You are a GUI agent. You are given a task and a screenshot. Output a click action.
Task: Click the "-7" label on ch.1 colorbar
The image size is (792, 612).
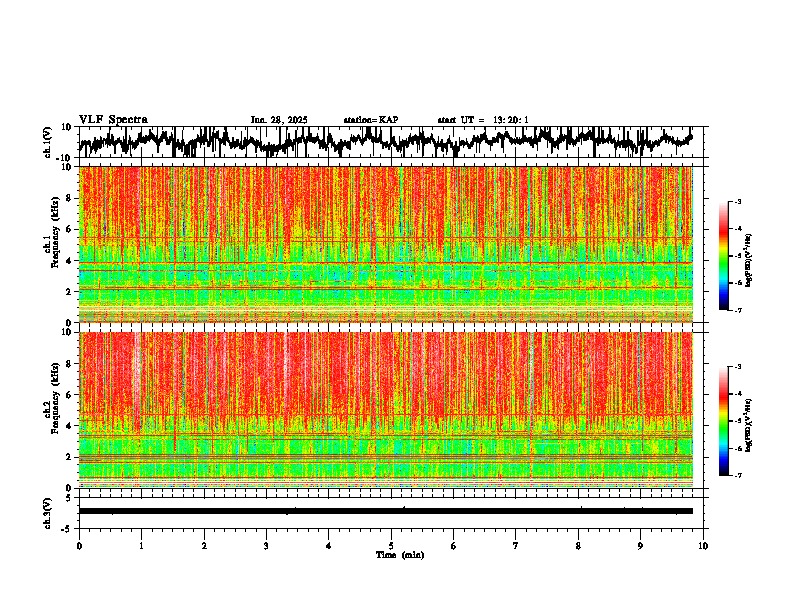737,310
